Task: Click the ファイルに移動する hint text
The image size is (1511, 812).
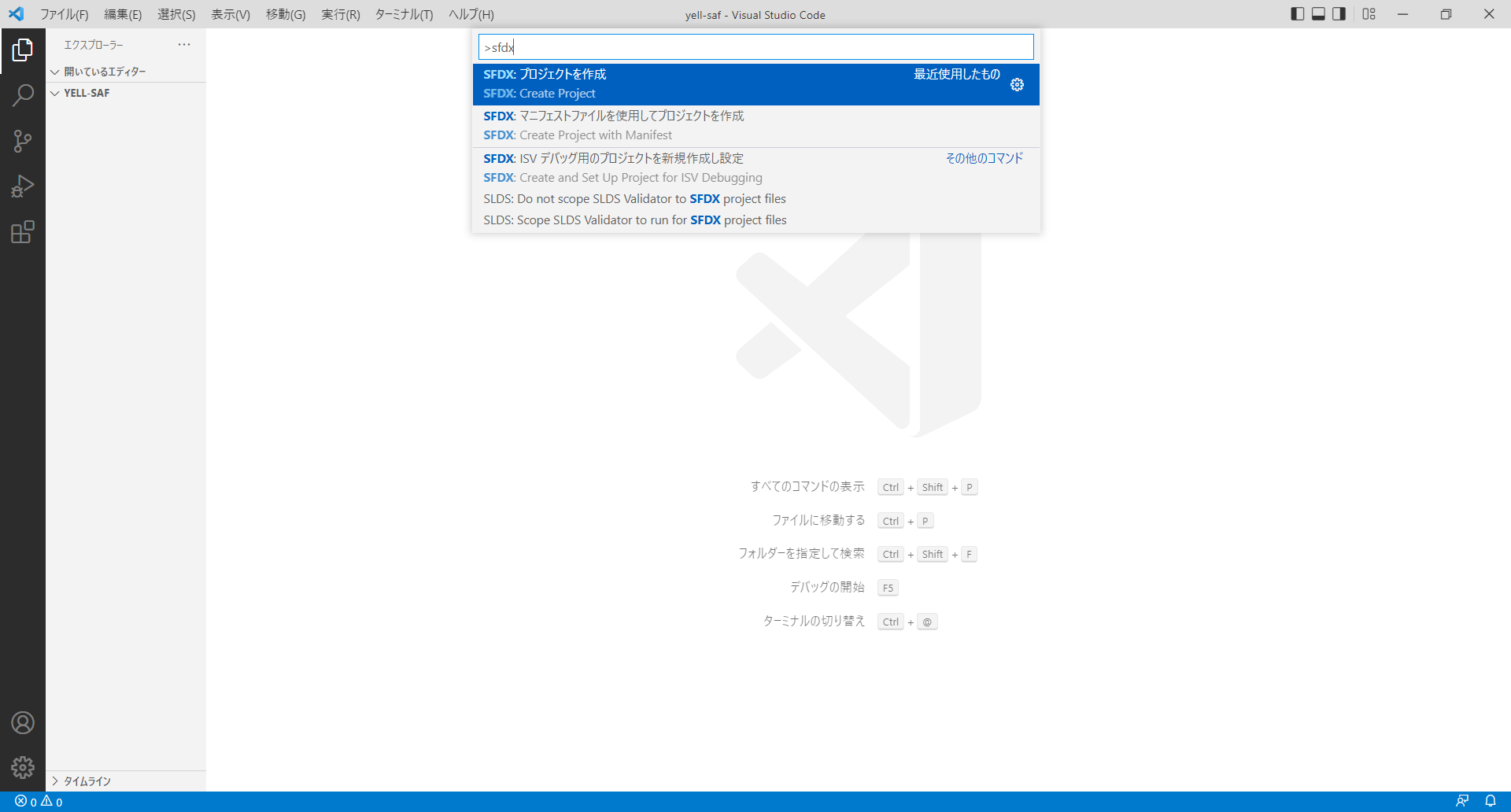Action: (818, 521)
